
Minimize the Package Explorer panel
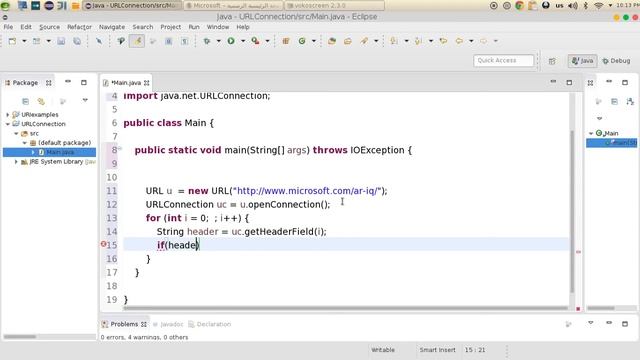click(68, 82)
